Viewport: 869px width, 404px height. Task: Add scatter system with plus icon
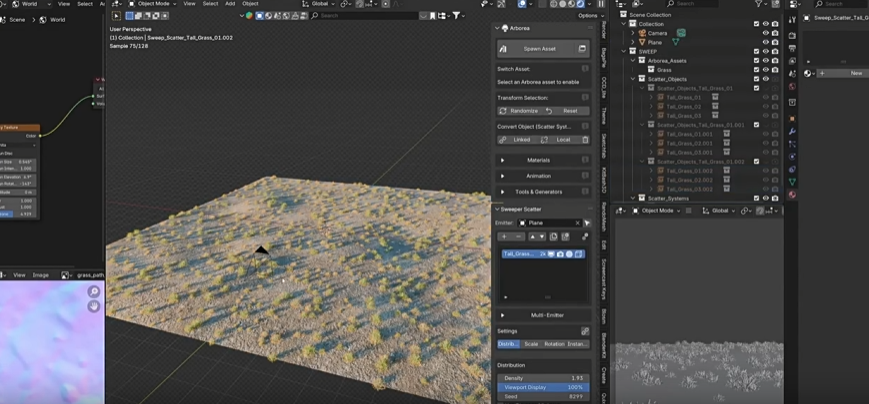coord(504,237)
